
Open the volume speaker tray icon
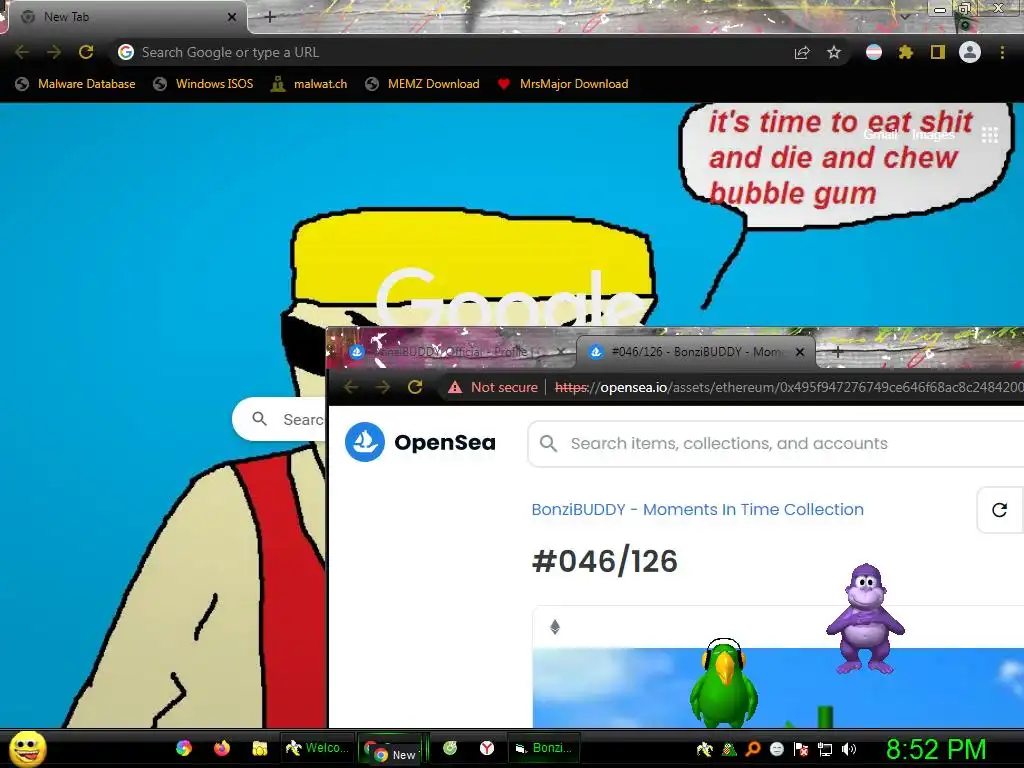tap(849, 750)
